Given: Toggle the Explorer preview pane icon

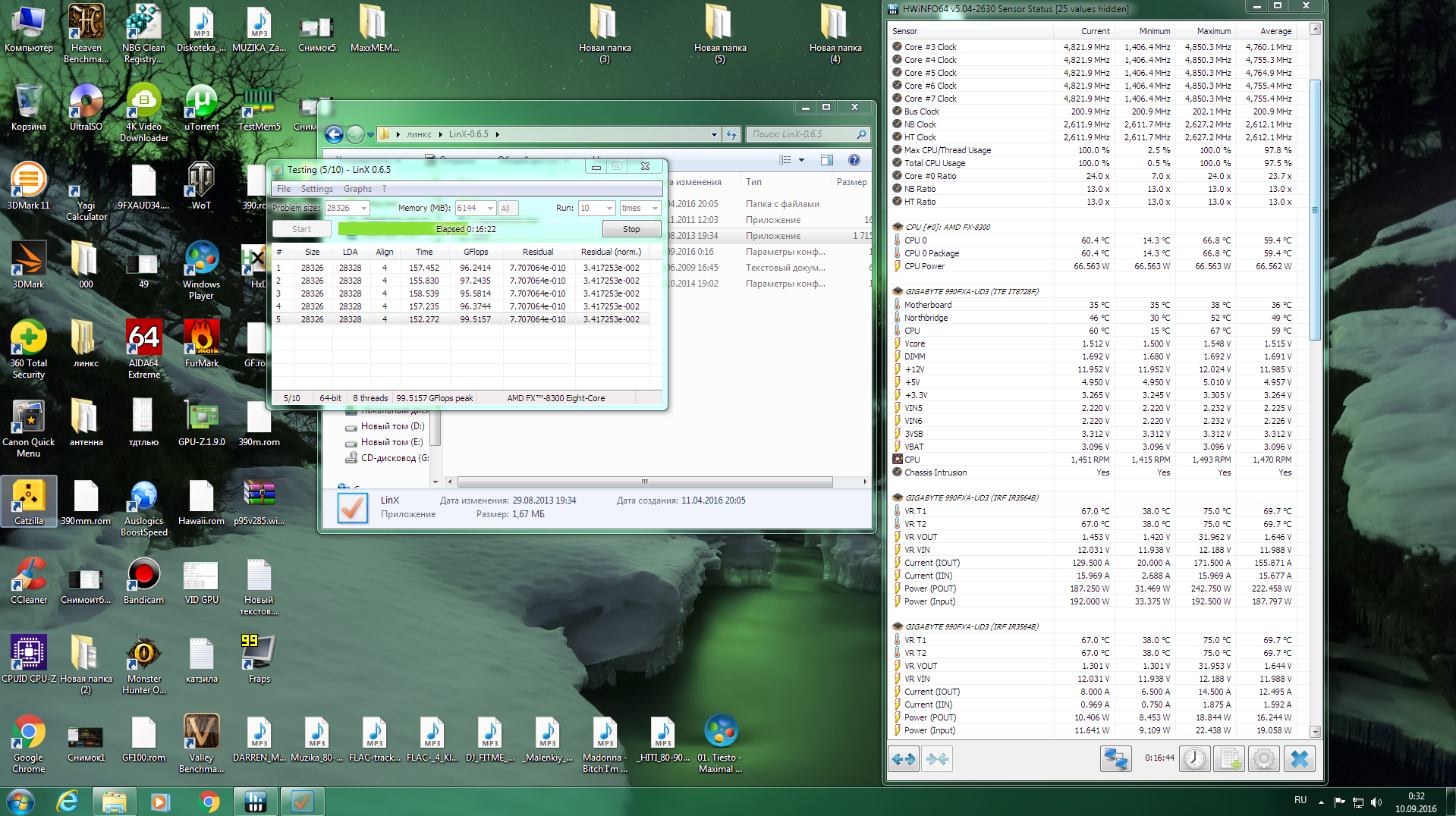Looking at the screenshot, I should pyautogui.click(x=827, y=160).
